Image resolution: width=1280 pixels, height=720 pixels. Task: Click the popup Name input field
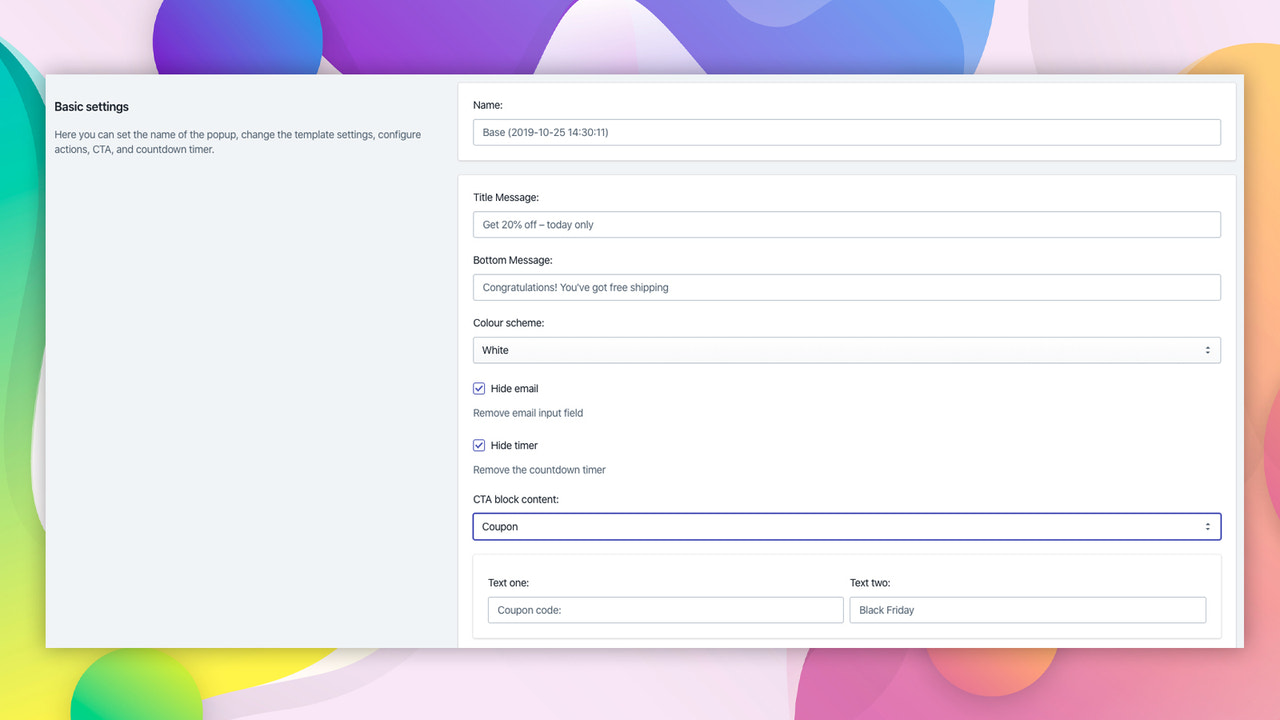846,131
